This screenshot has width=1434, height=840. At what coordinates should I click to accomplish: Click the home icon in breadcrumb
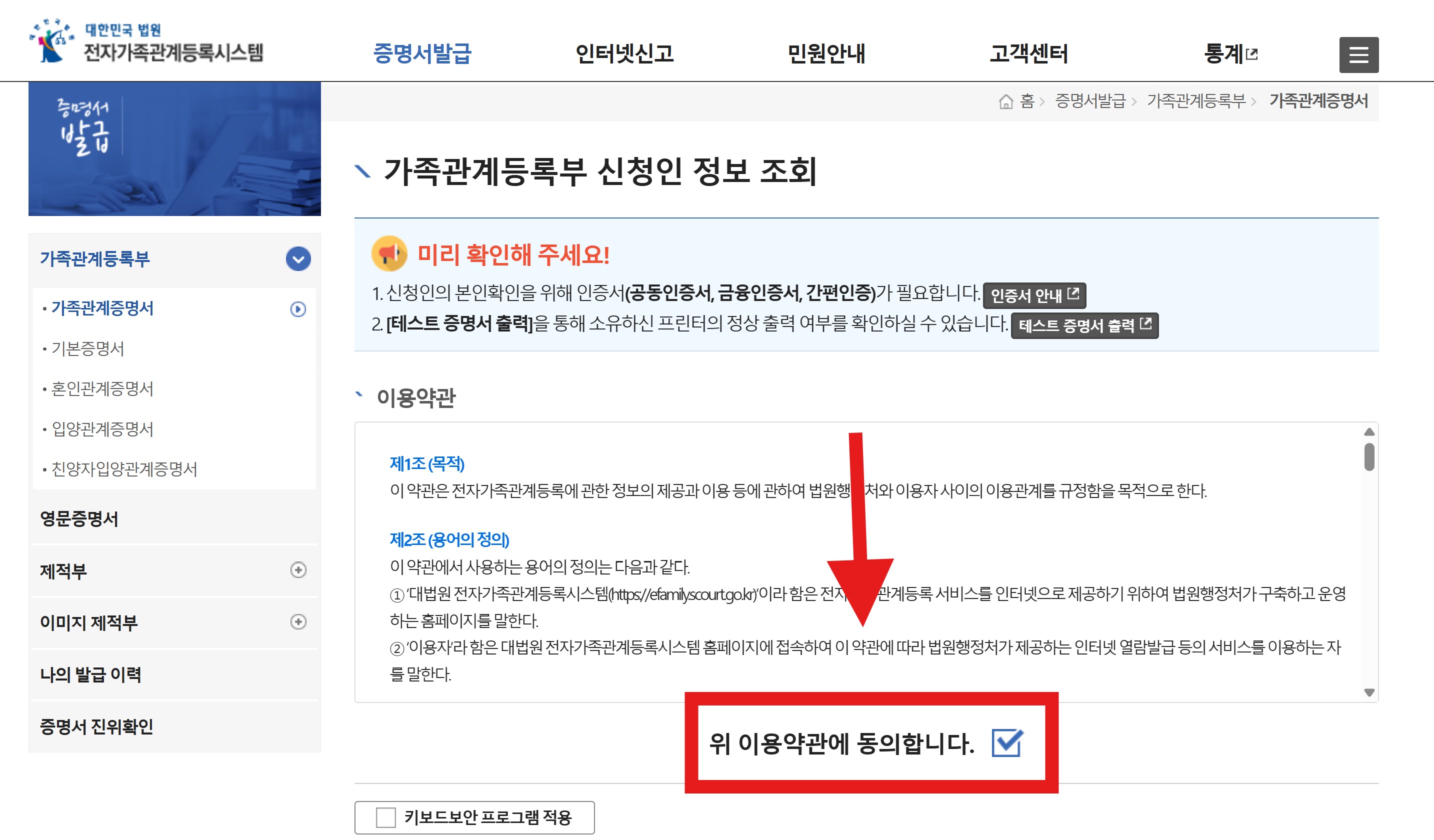tap(1005, 102)
